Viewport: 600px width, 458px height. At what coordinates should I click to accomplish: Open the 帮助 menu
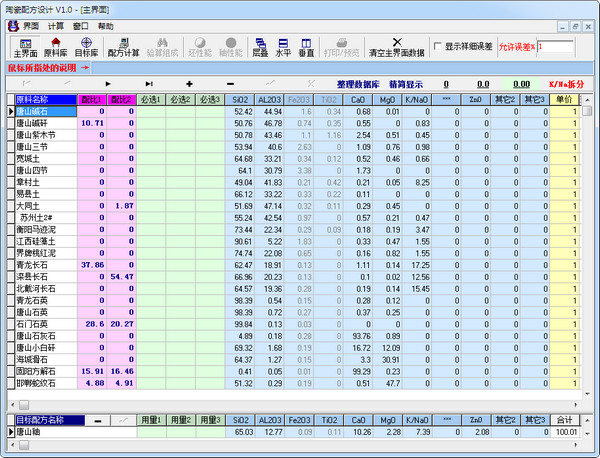coord(106,26)
